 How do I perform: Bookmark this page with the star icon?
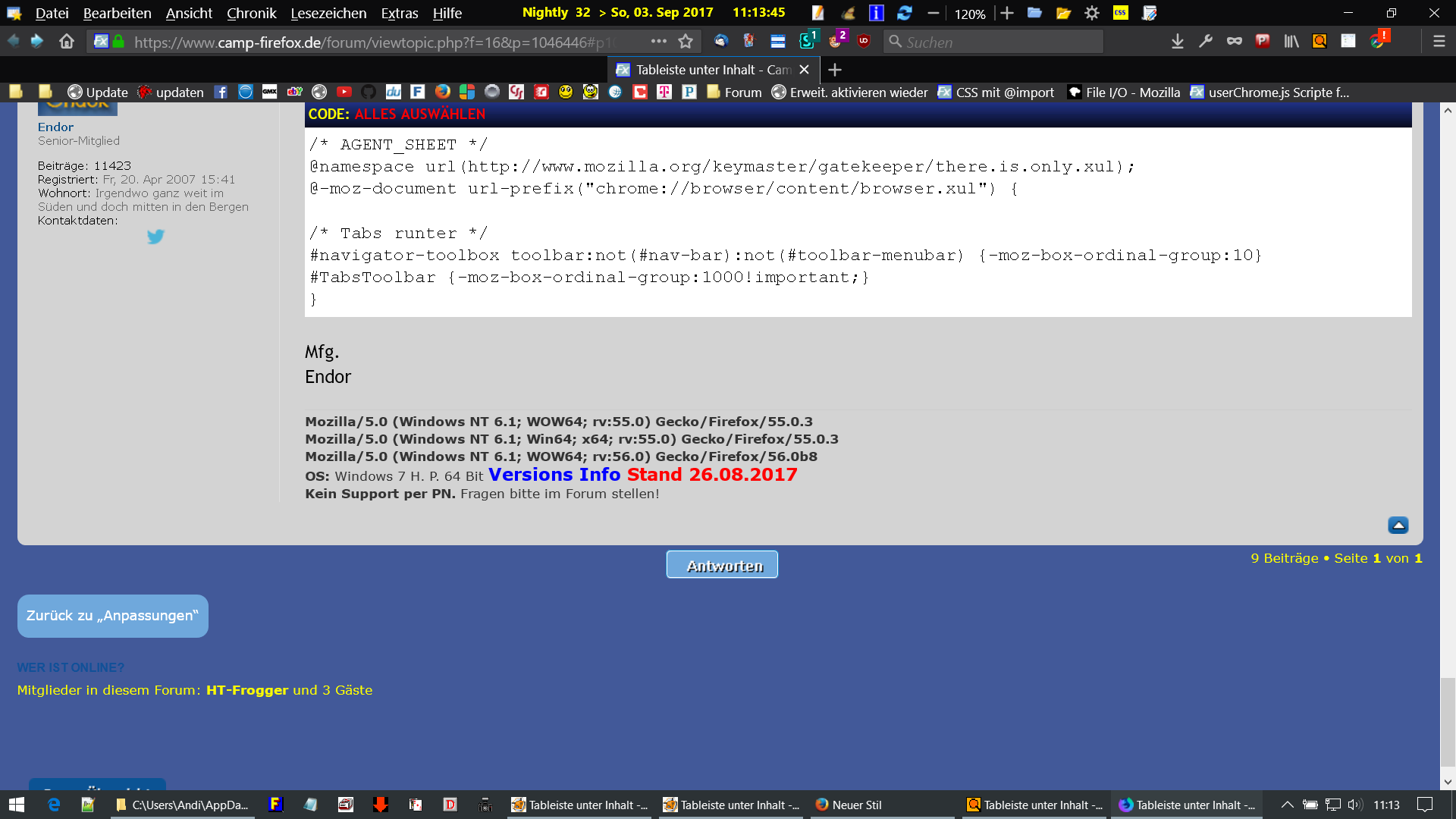click(686, 42)
